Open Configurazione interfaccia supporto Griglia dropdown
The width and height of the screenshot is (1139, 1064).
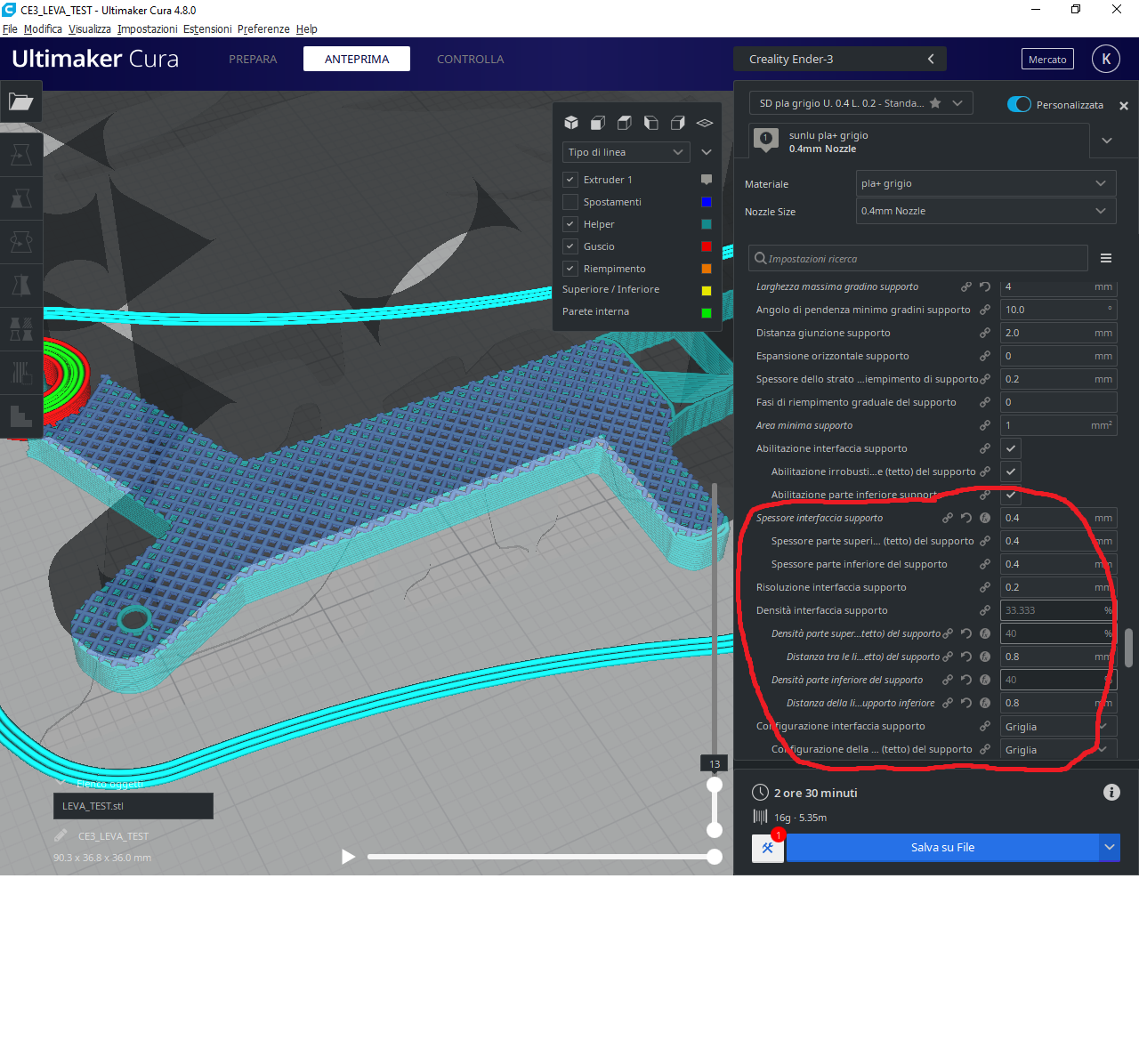[1058, 727]
